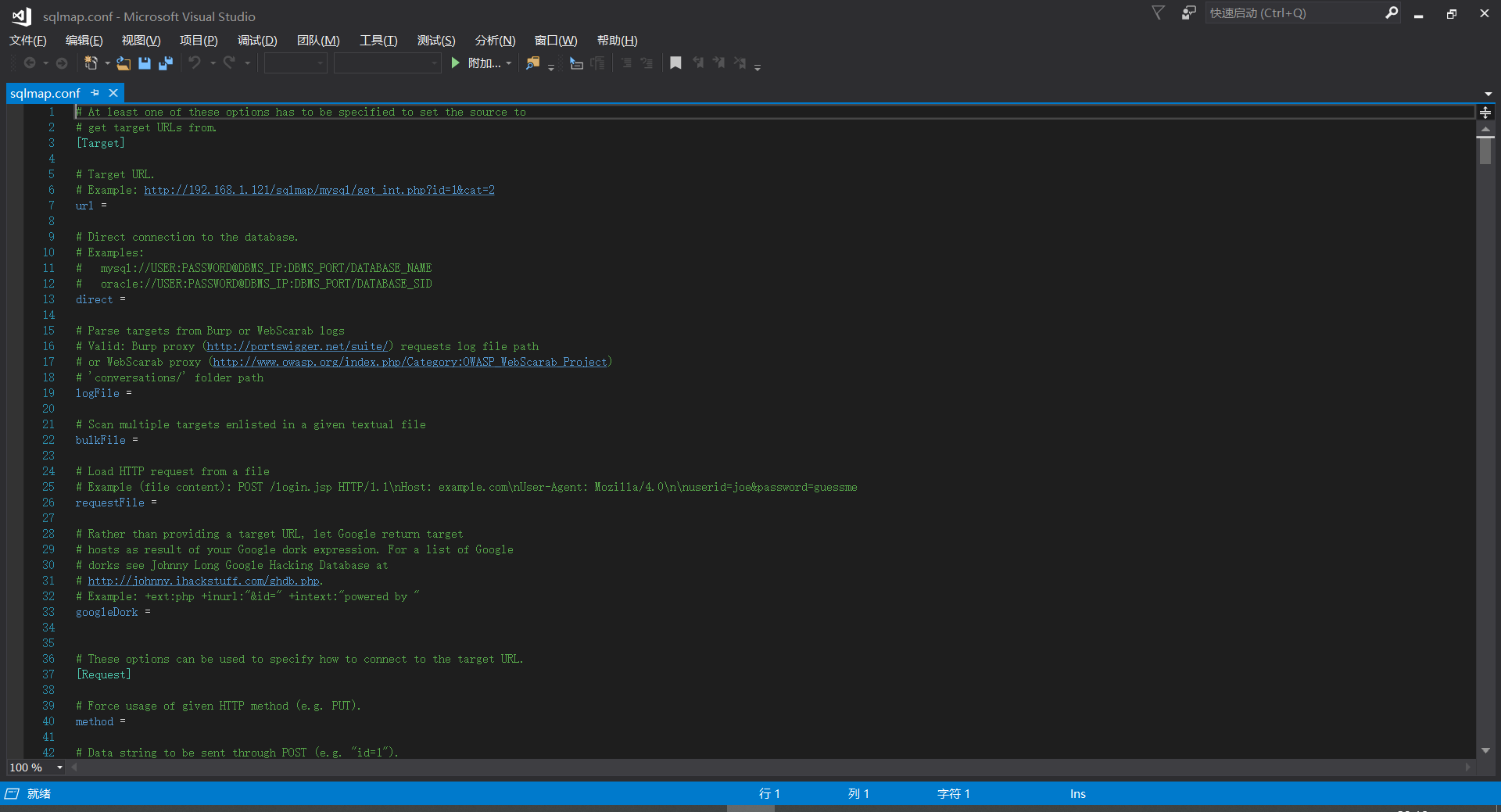Open the 192.168.1.121 example URL link
Screen dimensions: 1501x812
click(319, 190)
